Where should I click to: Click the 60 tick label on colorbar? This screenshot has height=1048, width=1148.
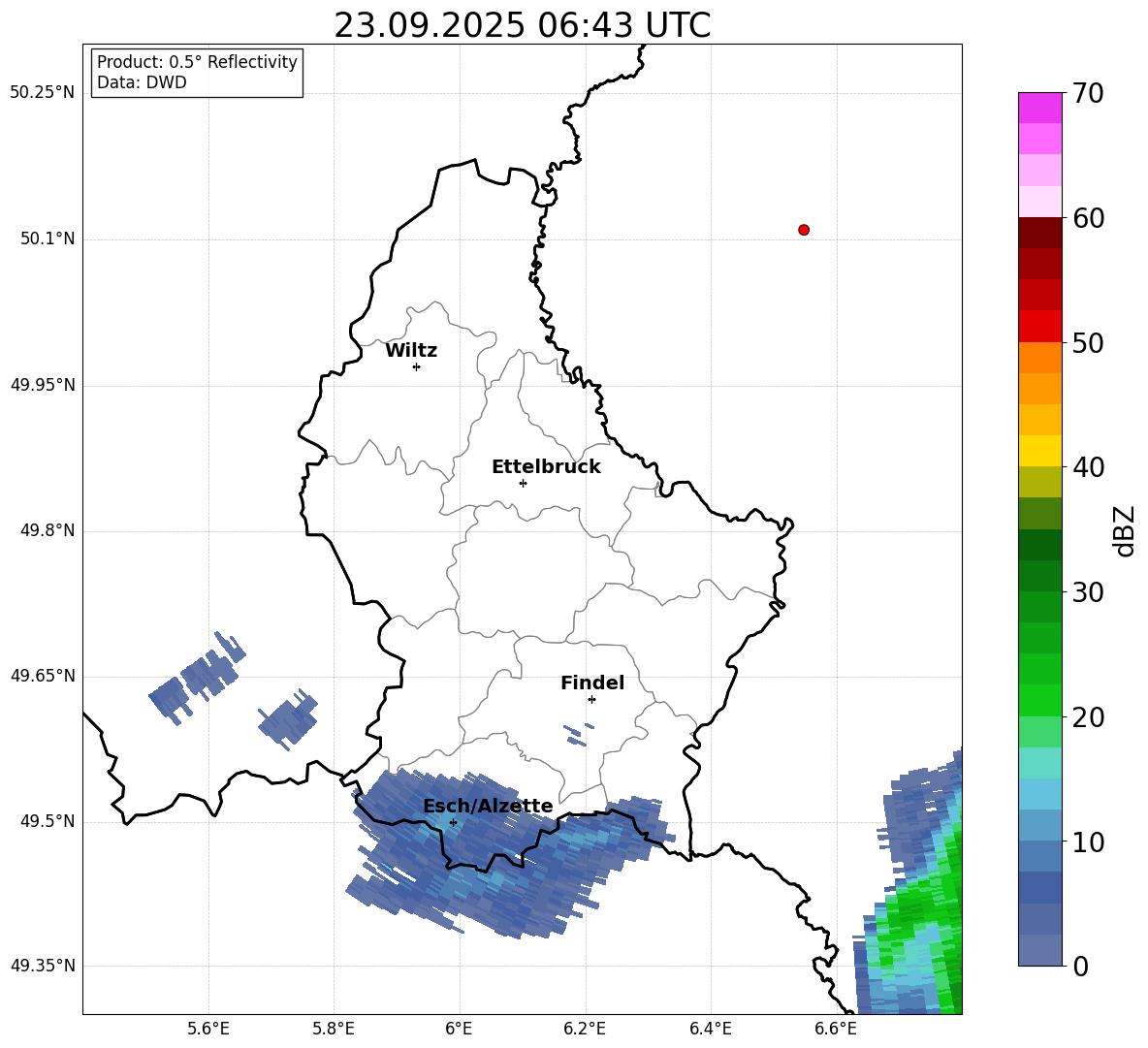(x=1088, y=218)
